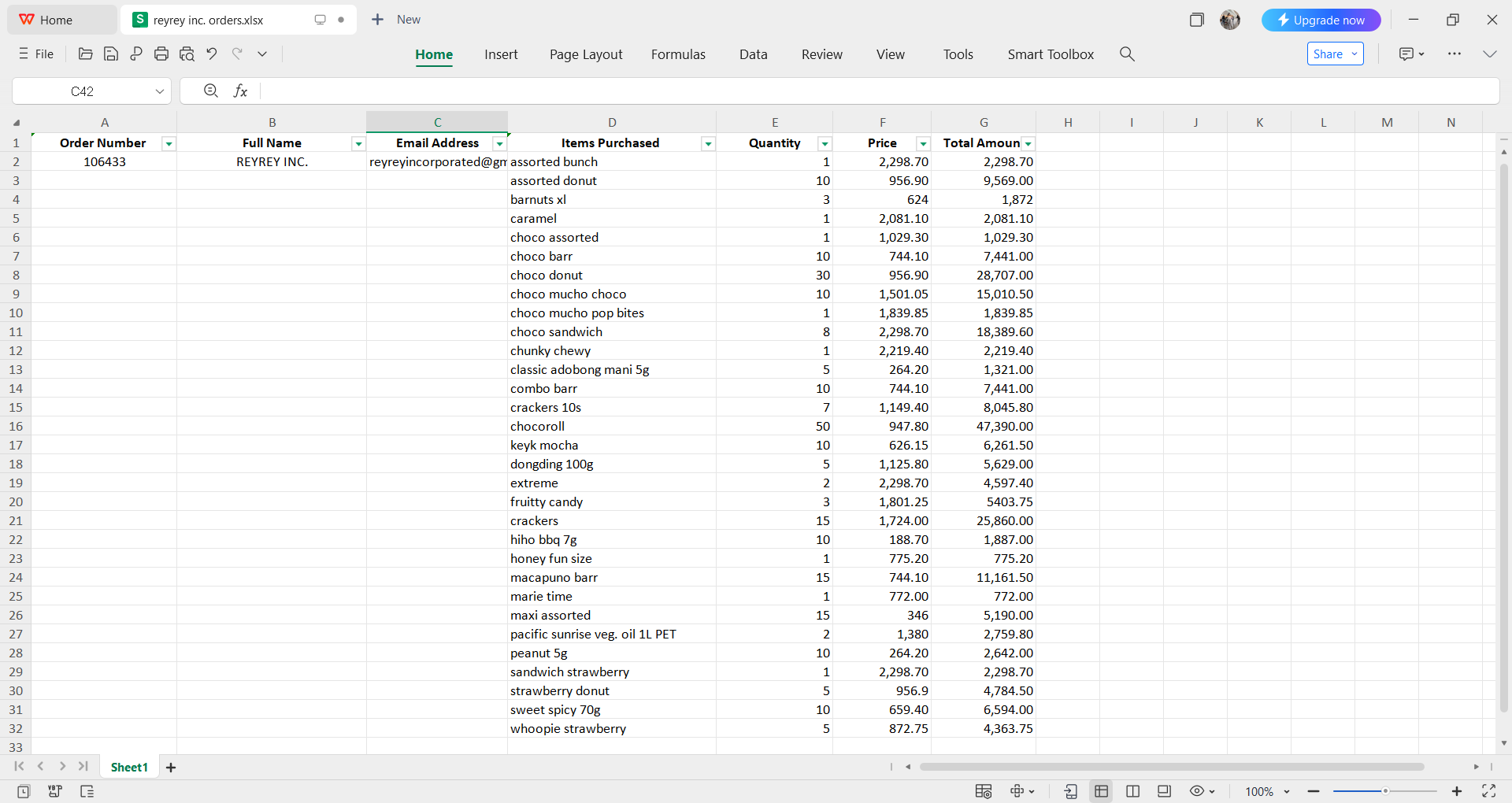Expand the ribbon with the chevron
The image size is (1512, 803).
click(x=1489, y=54)
